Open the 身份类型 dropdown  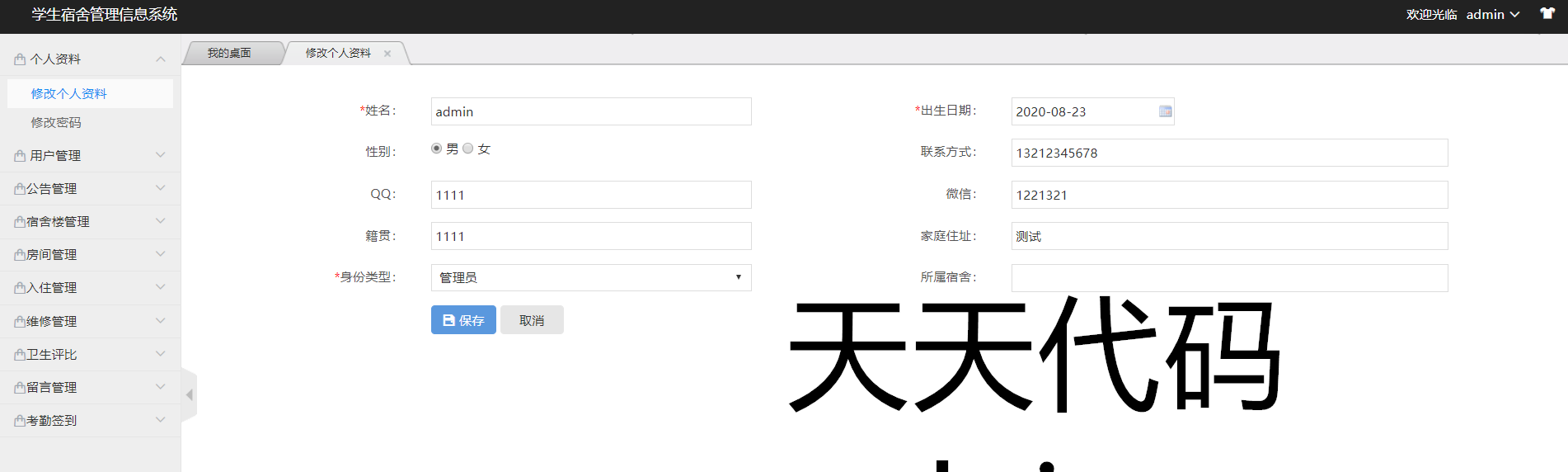click(590, 277)
